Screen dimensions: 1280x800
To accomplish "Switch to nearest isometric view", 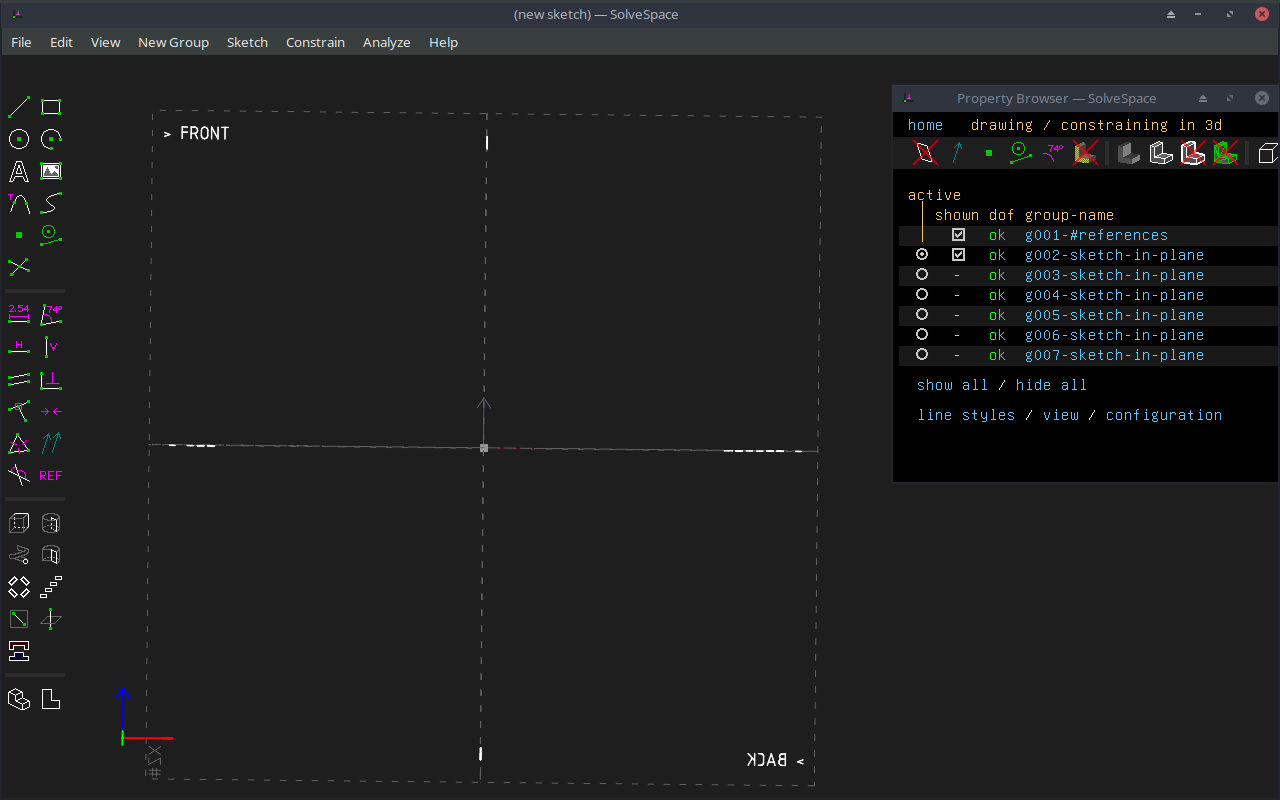I will 19,699.
